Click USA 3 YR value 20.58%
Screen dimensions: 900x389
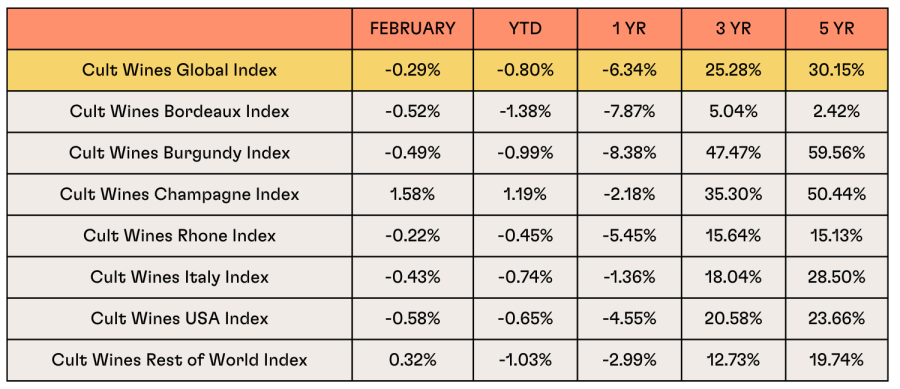(x=733, y=318)
